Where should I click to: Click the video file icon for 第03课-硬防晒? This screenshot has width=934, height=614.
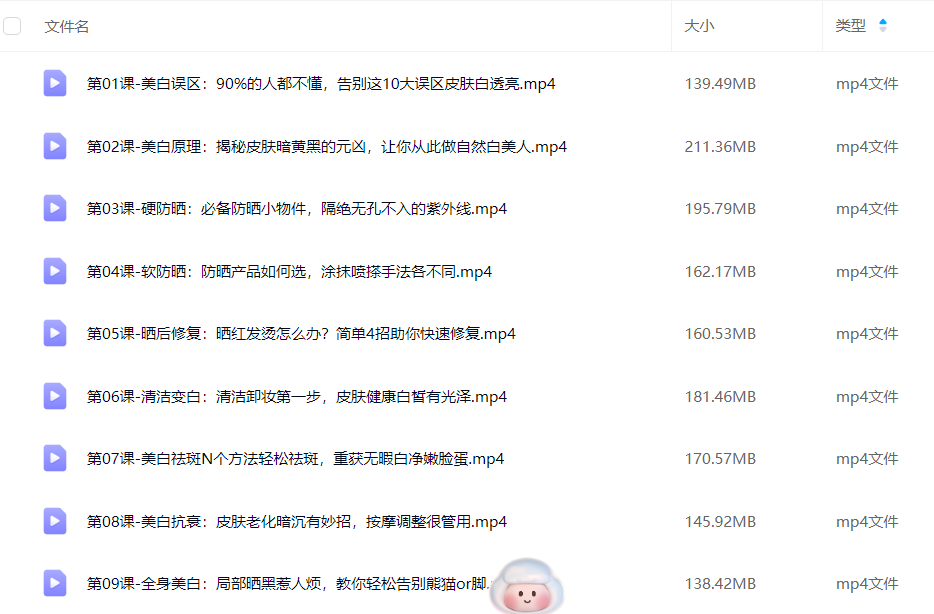click(55, 208)
